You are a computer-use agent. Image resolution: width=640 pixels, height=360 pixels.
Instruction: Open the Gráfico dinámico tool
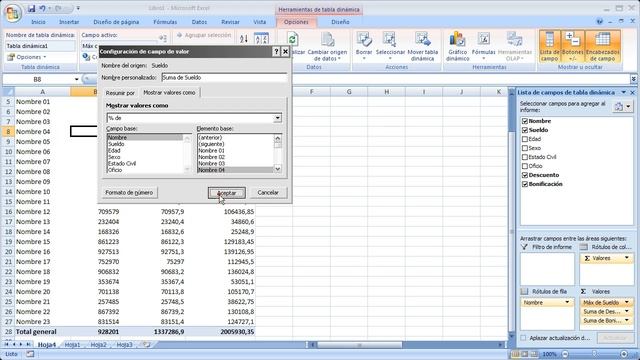(x=457, y=47)
